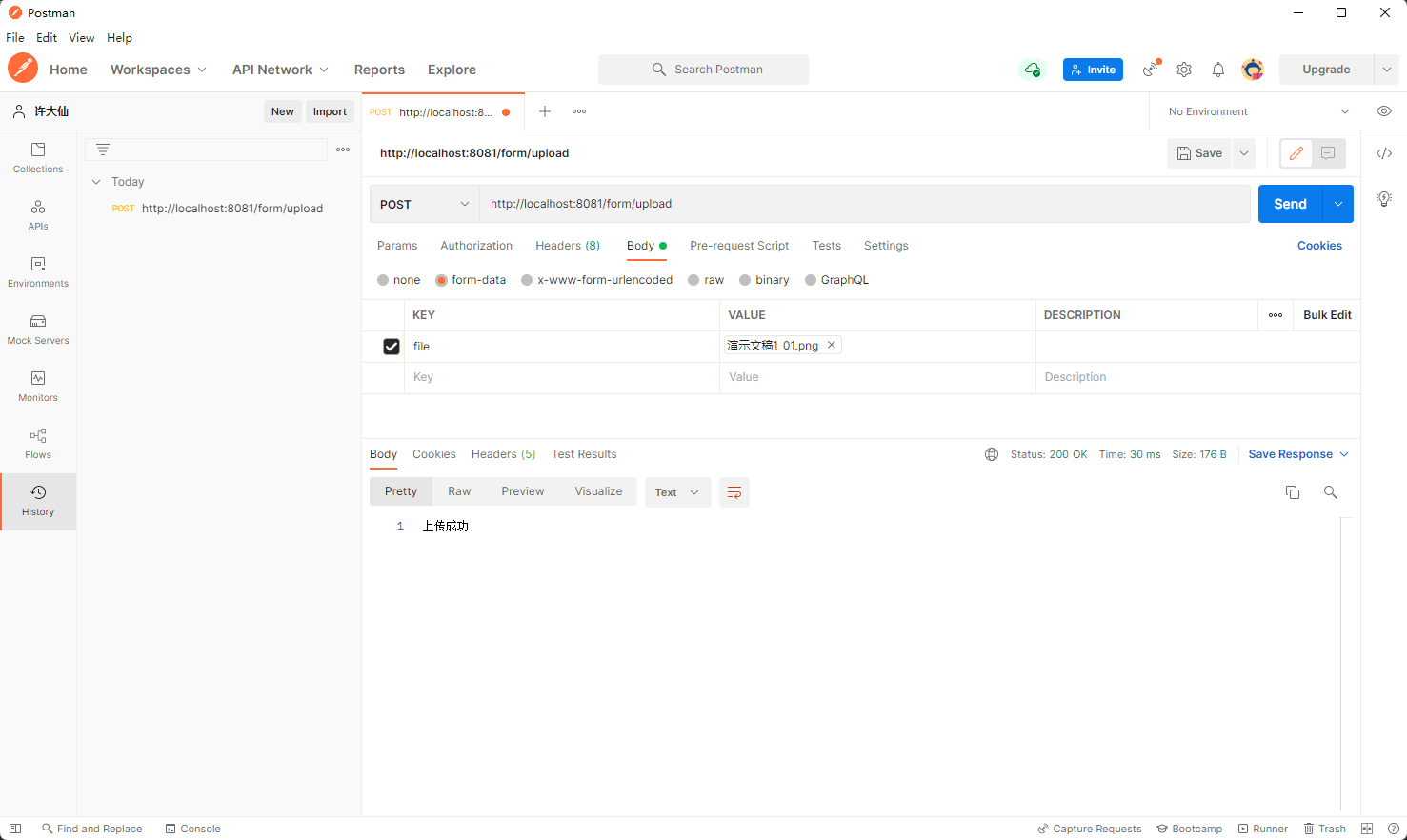Click the comment mode icon
Screen dimensions: 1407x840
pos(1328,153)
